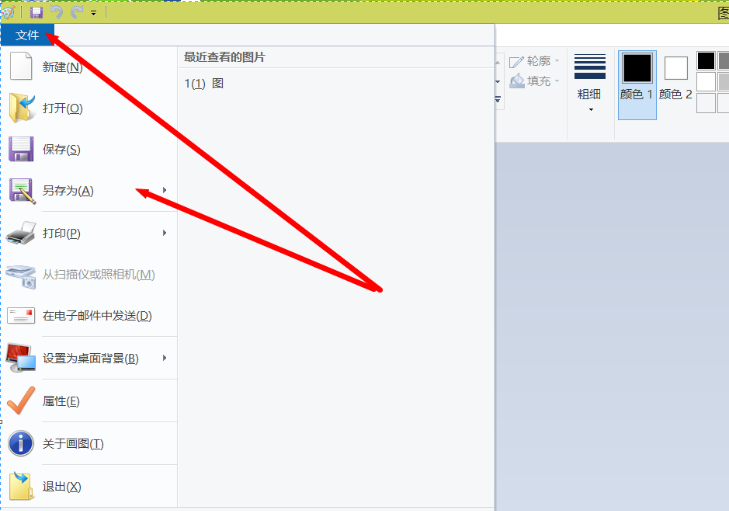Screen dimensions: 729x511
Task: Expand the 打印 submenu arrow
Action: tap(165, 232)
